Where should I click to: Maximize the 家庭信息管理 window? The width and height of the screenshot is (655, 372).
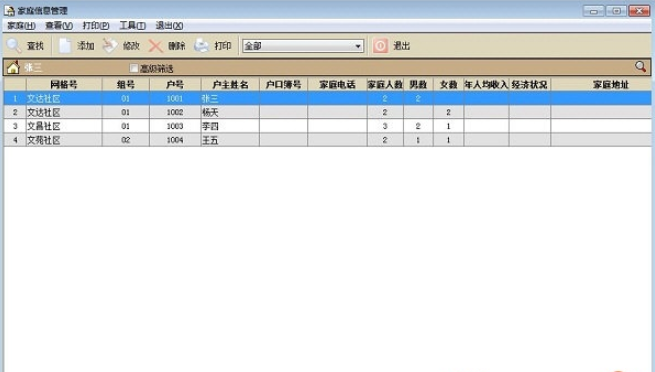pyautogui.click(x=616, y=11)
